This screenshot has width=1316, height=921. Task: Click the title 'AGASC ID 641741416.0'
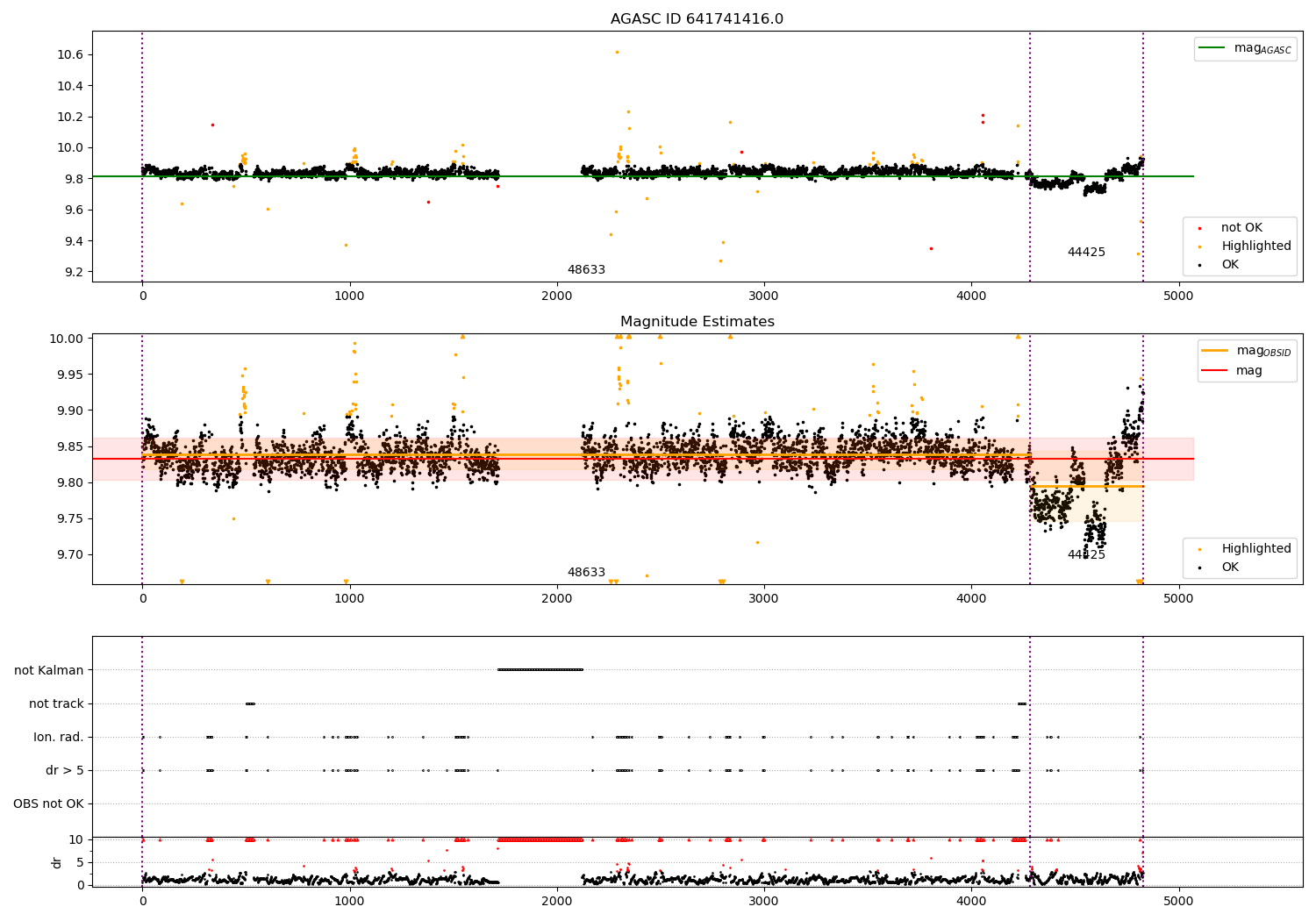click(x=697, y=19)
